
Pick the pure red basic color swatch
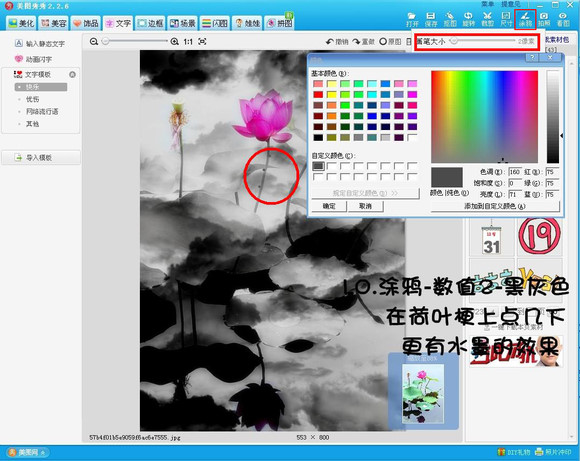pyautogui.click(x=318, y=94)
